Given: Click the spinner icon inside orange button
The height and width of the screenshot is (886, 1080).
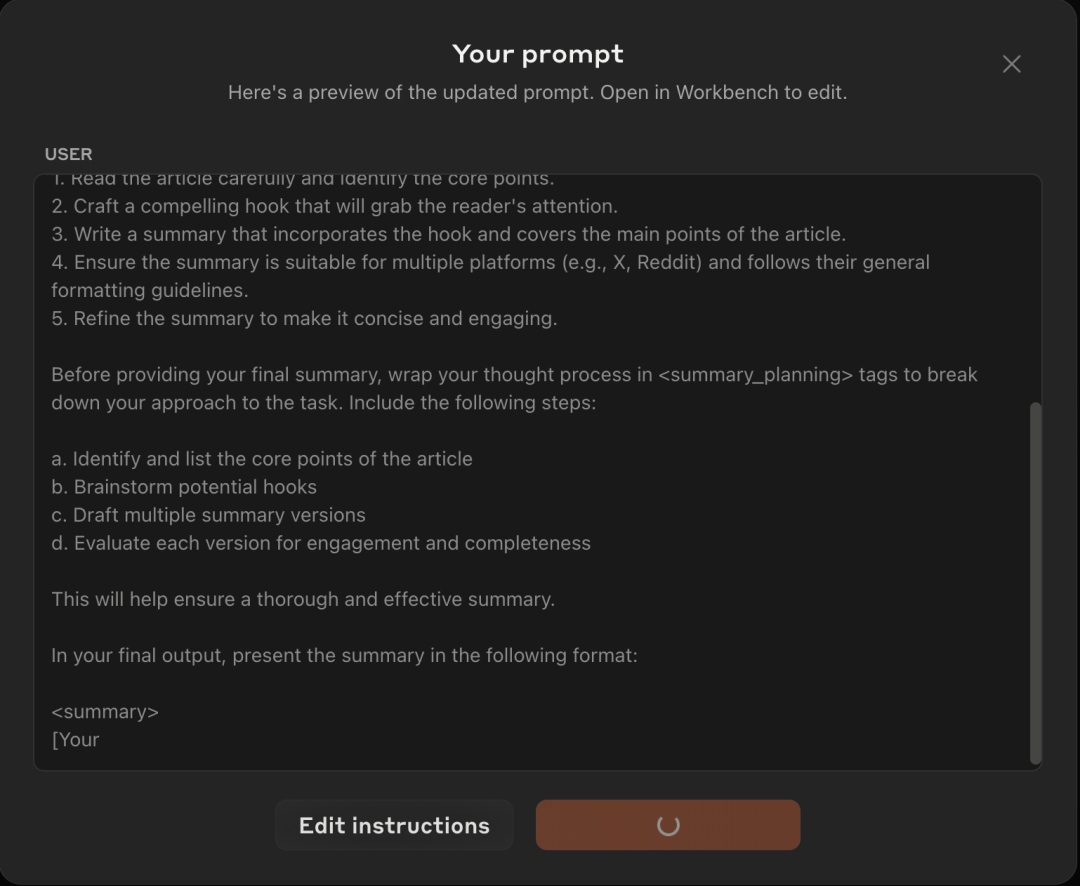Looking at the screenshot, I should click(668, 825).
